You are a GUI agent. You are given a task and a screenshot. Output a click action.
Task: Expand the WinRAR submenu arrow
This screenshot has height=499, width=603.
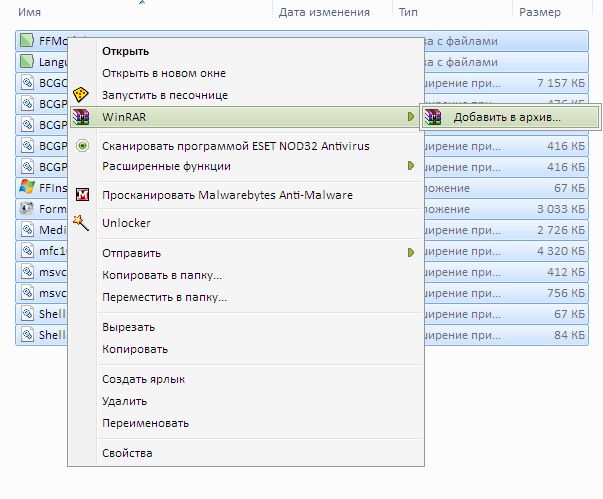click(410, 117)
